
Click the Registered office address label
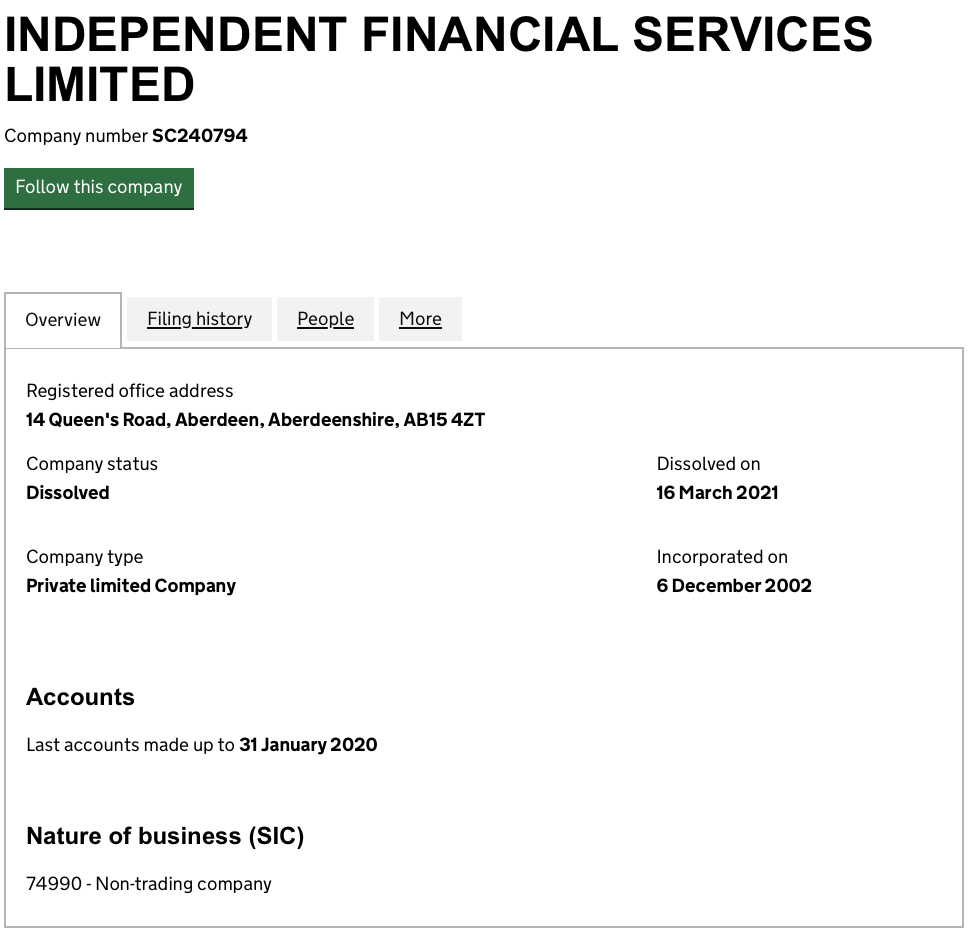point(129,391)
